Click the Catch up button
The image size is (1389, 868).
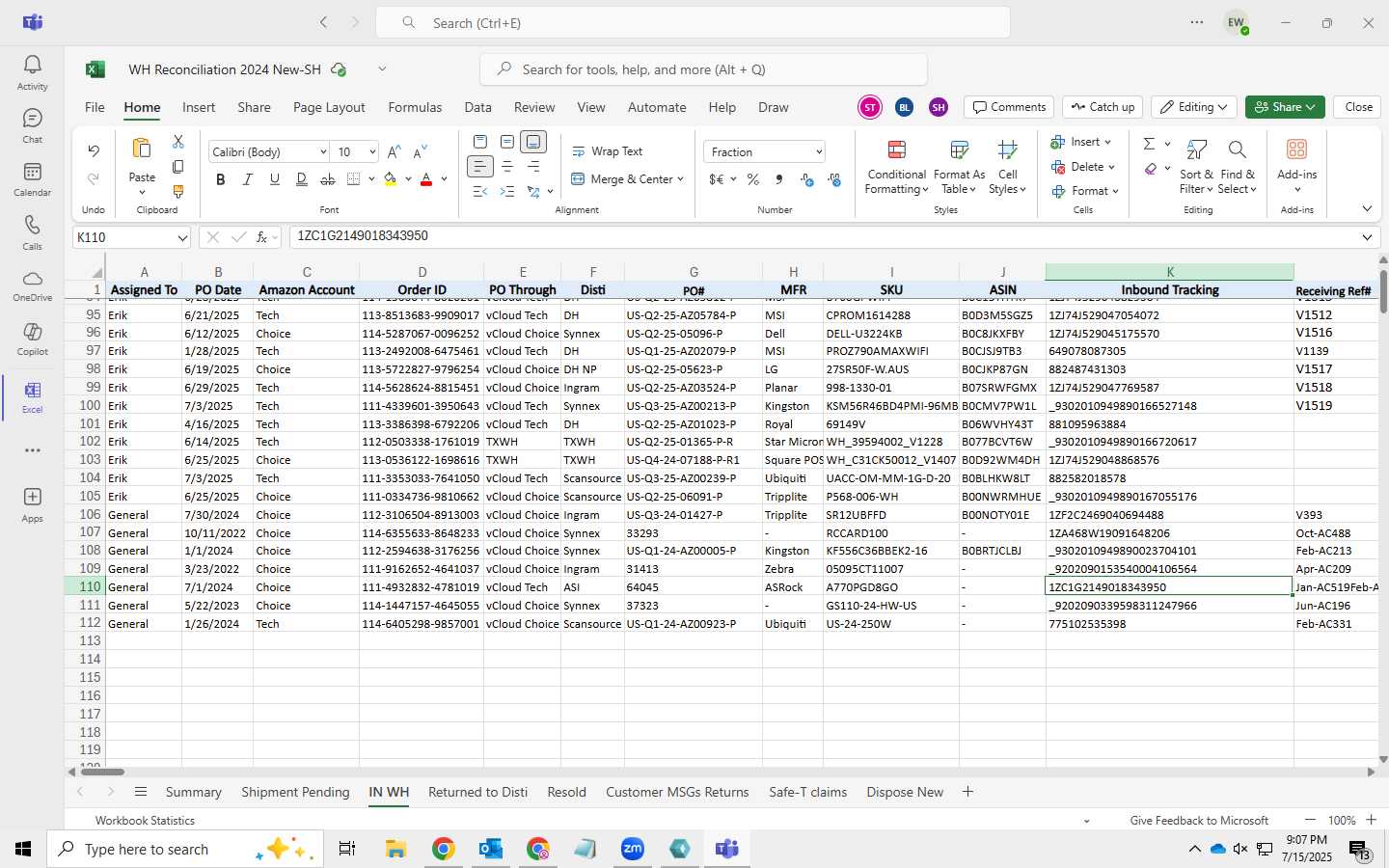[1103, 107]
